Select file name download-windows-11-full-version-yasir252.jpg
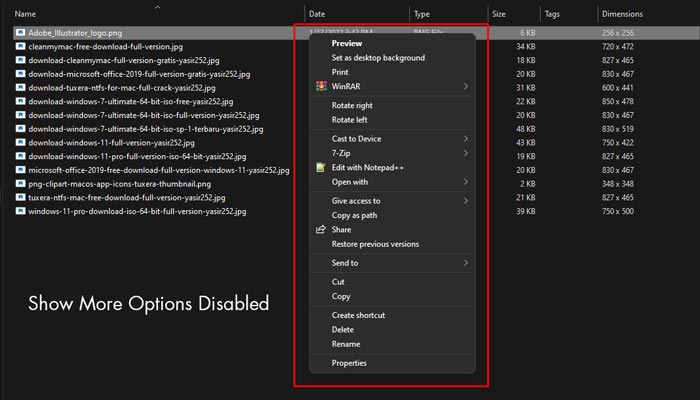This screenshot has height=400, width=700. click(x=111, y=143)
